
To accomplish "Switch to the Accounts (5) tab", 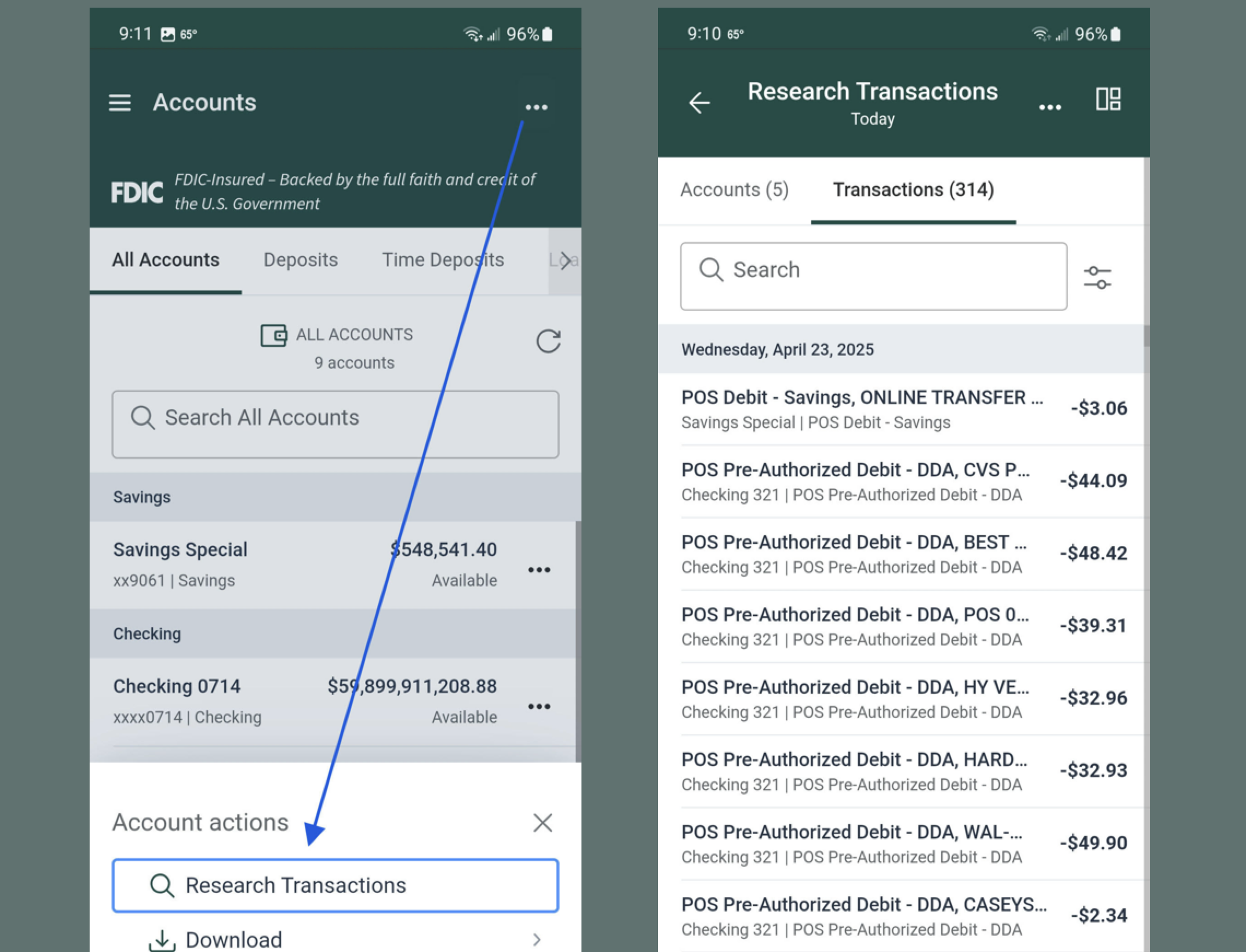I will (735, 190).
